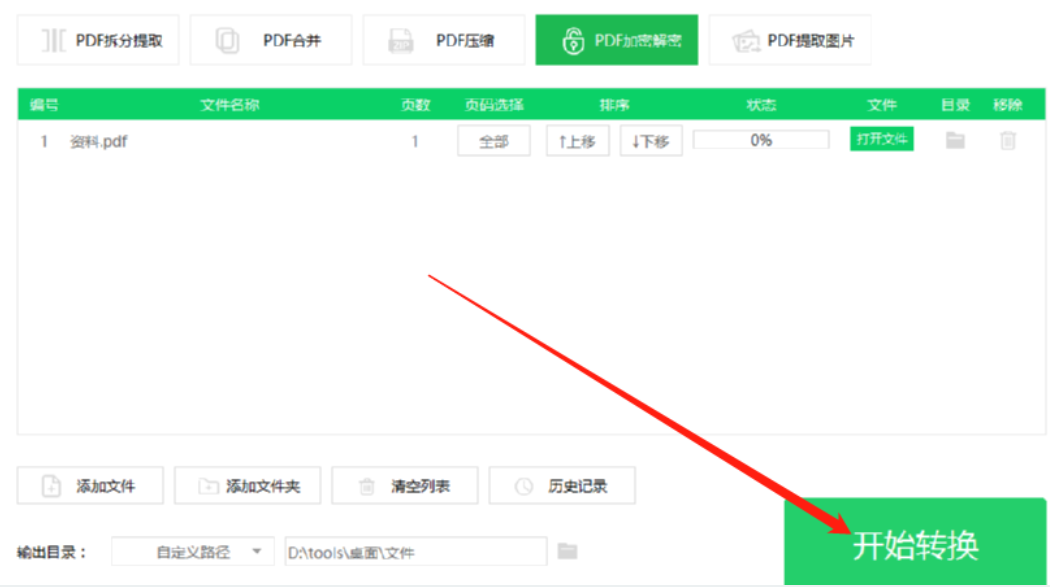This screenshot has height=587, width=1050.
Task: Click the document icon on 添加文件
Action: click(52, 486)
